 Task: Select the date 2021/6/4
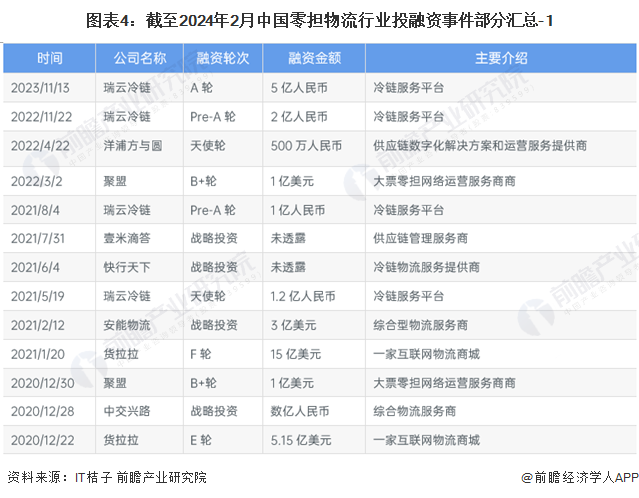pos(35,267)
